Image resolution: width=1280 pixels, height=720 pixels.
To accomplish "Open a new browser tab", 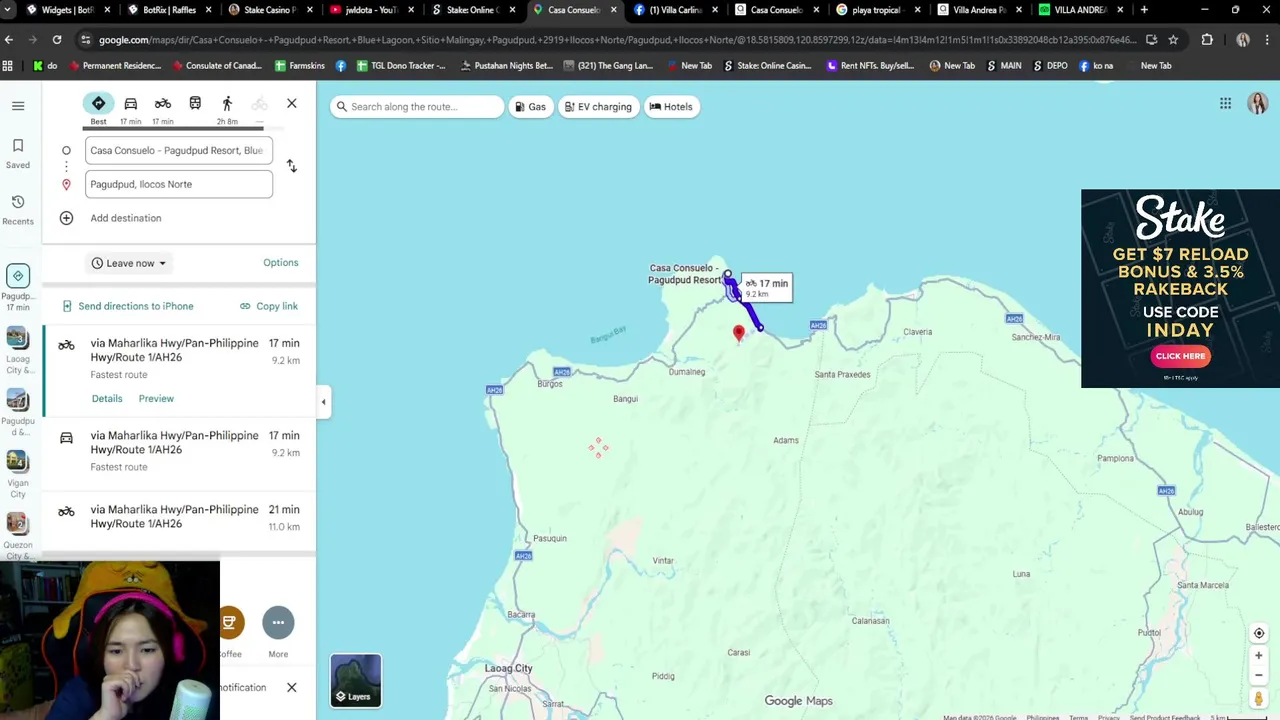I will coord(1144,10).
